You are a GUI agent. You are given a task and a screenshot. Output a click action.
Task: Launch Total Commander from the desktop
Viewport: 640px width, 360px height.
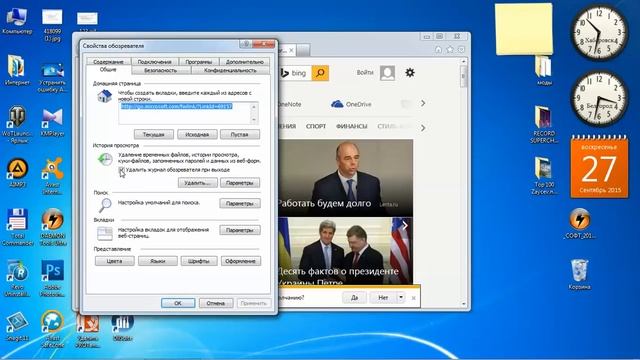[x=17, y=227]
